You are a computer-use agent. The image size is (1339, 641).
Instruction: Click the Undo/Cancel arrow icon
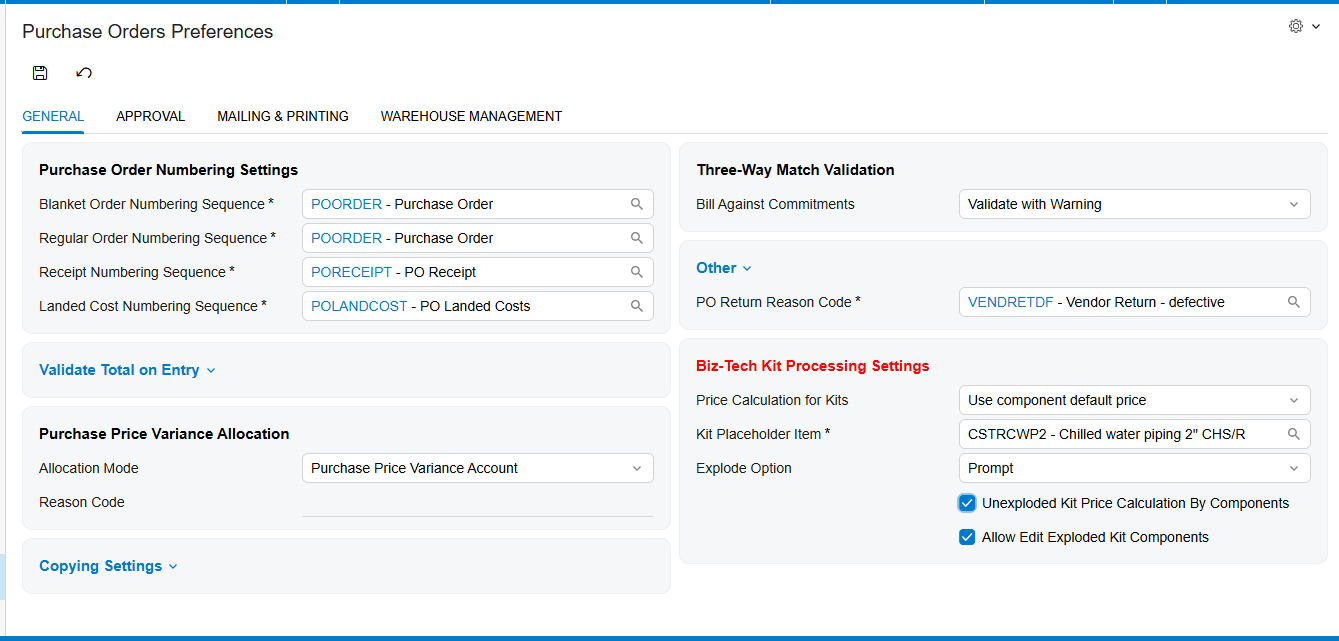click(x=84, y=73)
